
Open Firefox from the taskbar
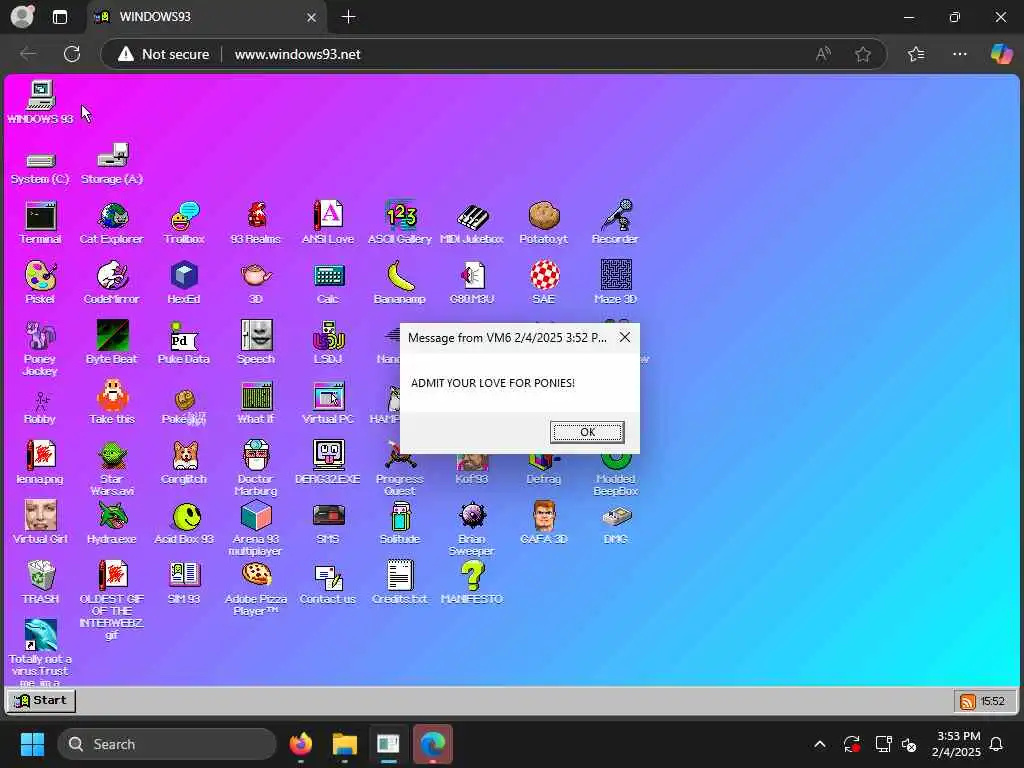pos(301,744)
